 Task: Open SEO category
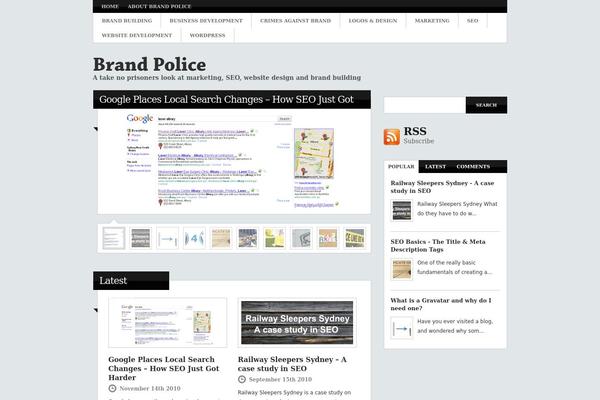(x=473, y=21)
